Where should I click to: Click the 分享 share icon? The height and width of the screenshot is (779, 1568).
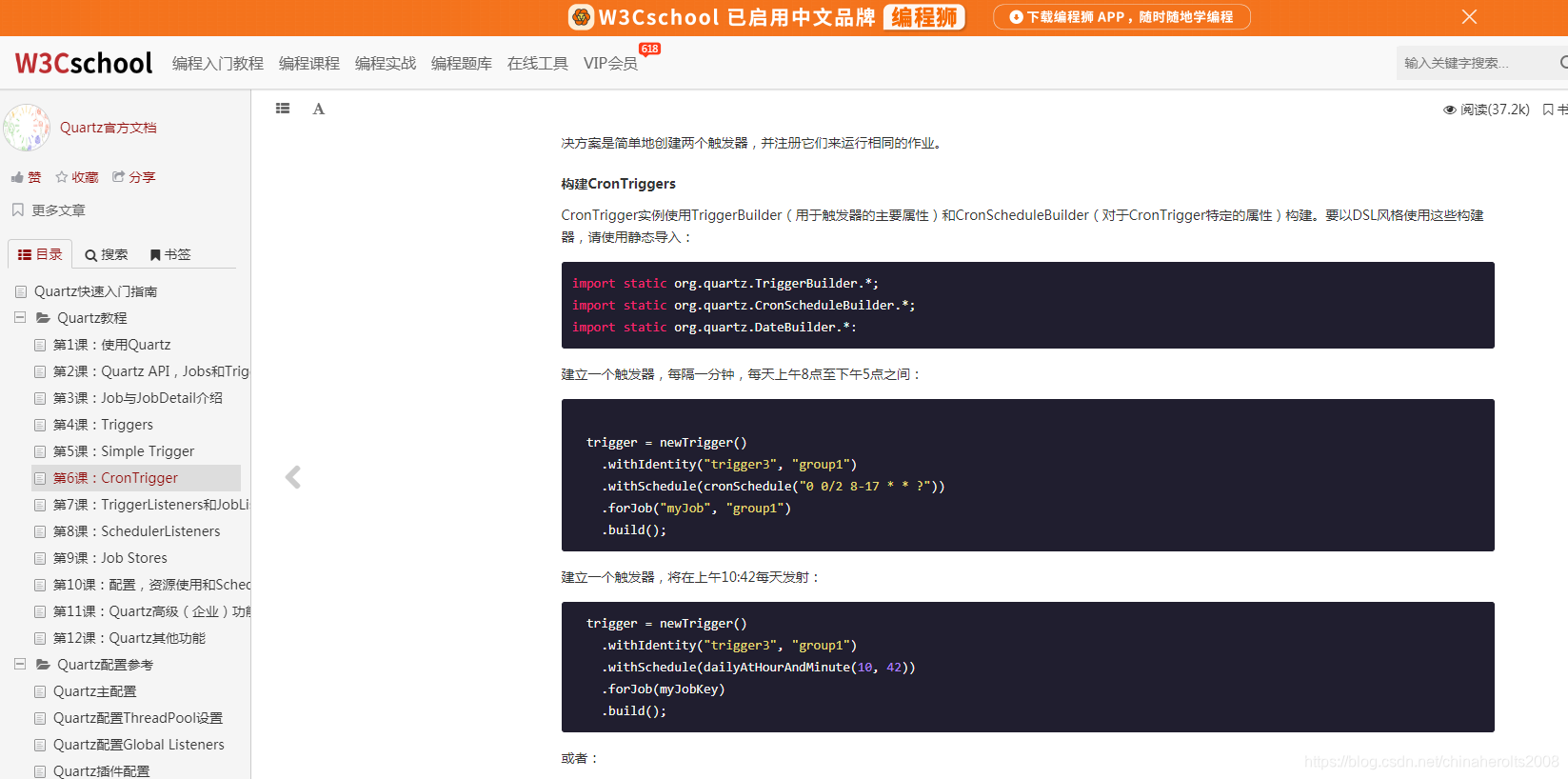pyautogui.click(x=119, y=177)
